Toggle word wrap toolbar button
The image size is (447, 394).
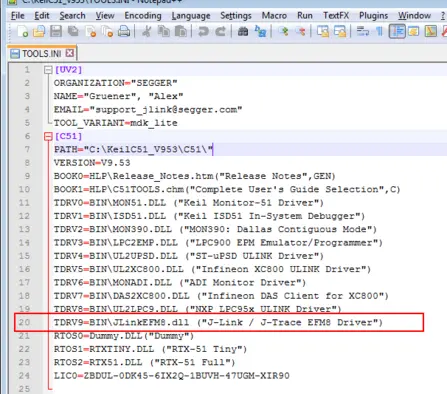363,32
